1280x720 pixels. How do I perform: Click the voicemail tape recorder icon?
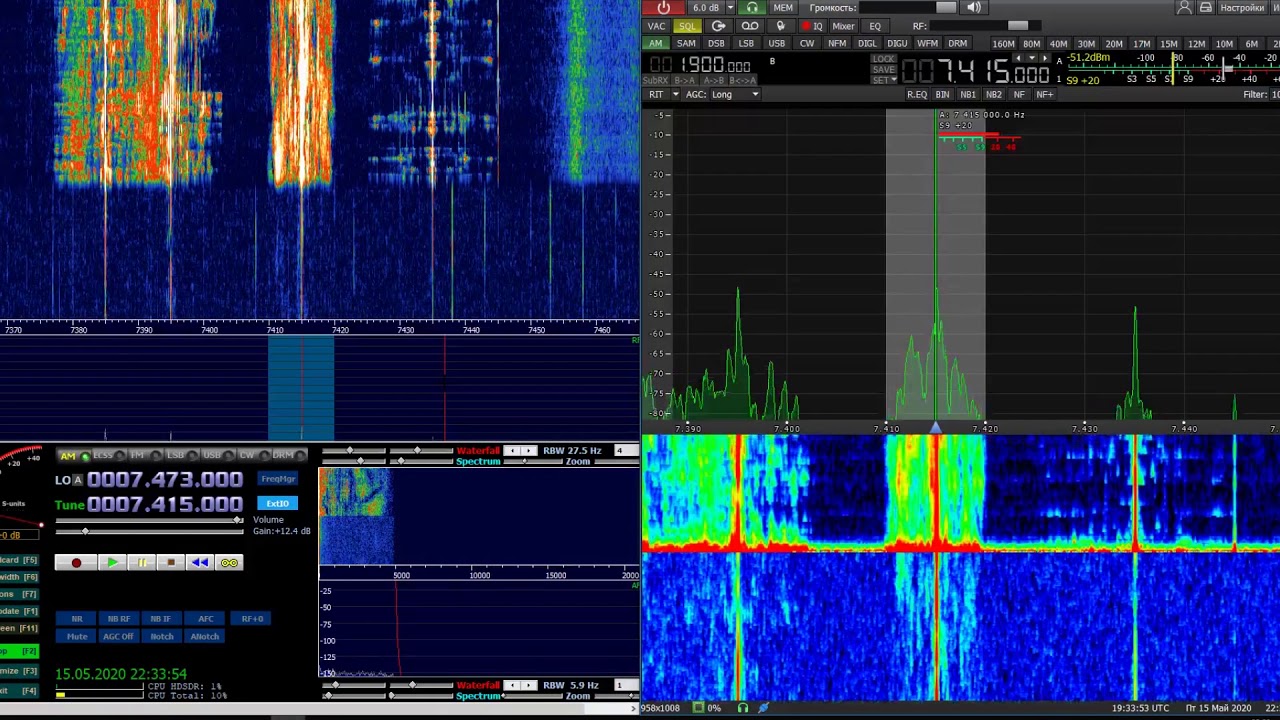(749, 26)
